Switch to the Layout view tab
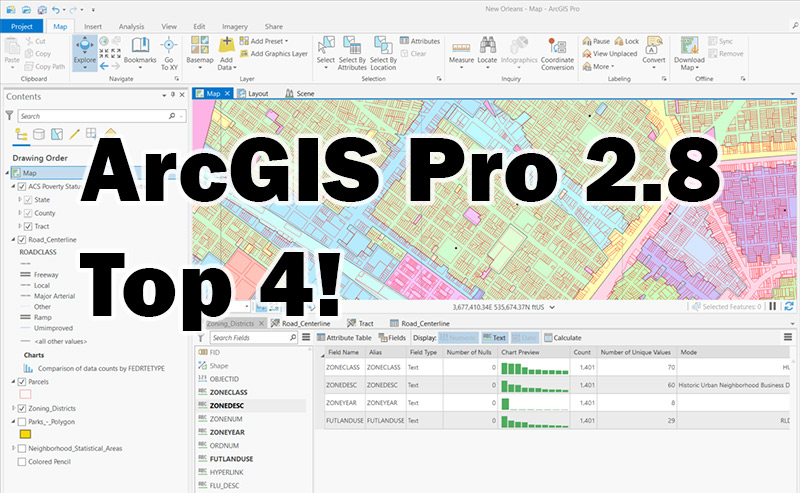 [x=253, y=93]
